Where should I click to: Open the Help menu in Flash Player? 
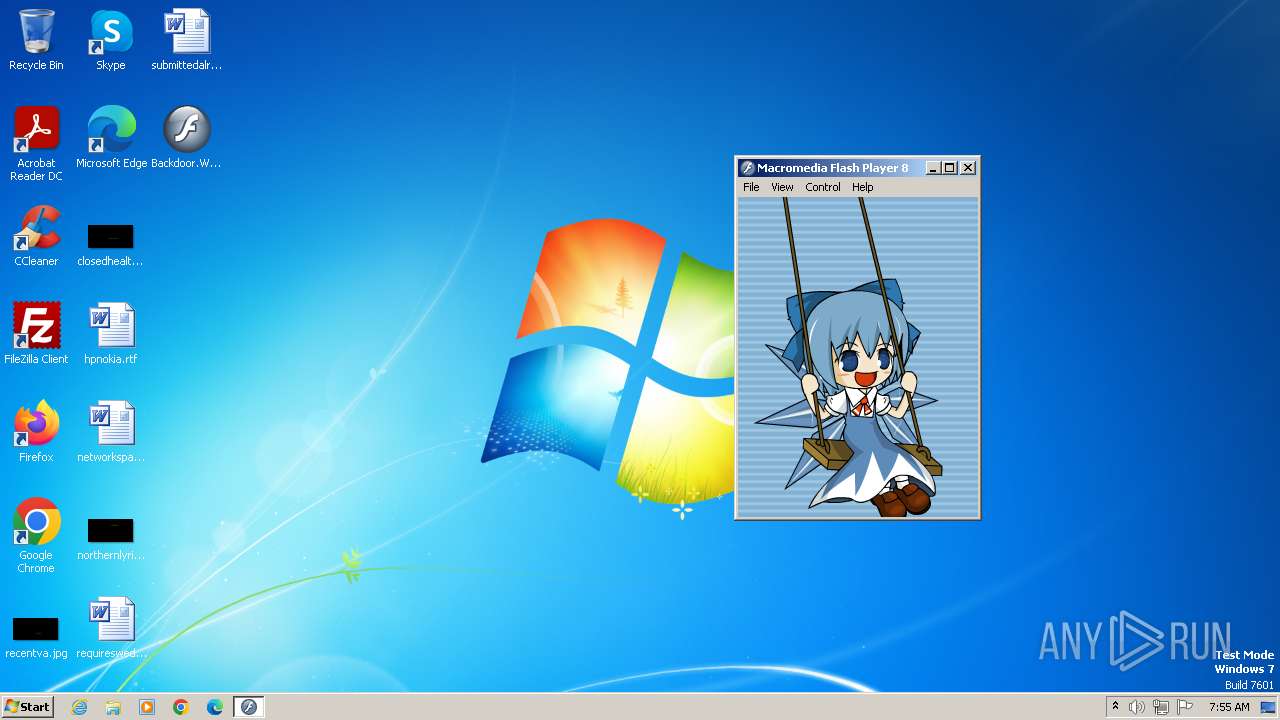862,187
